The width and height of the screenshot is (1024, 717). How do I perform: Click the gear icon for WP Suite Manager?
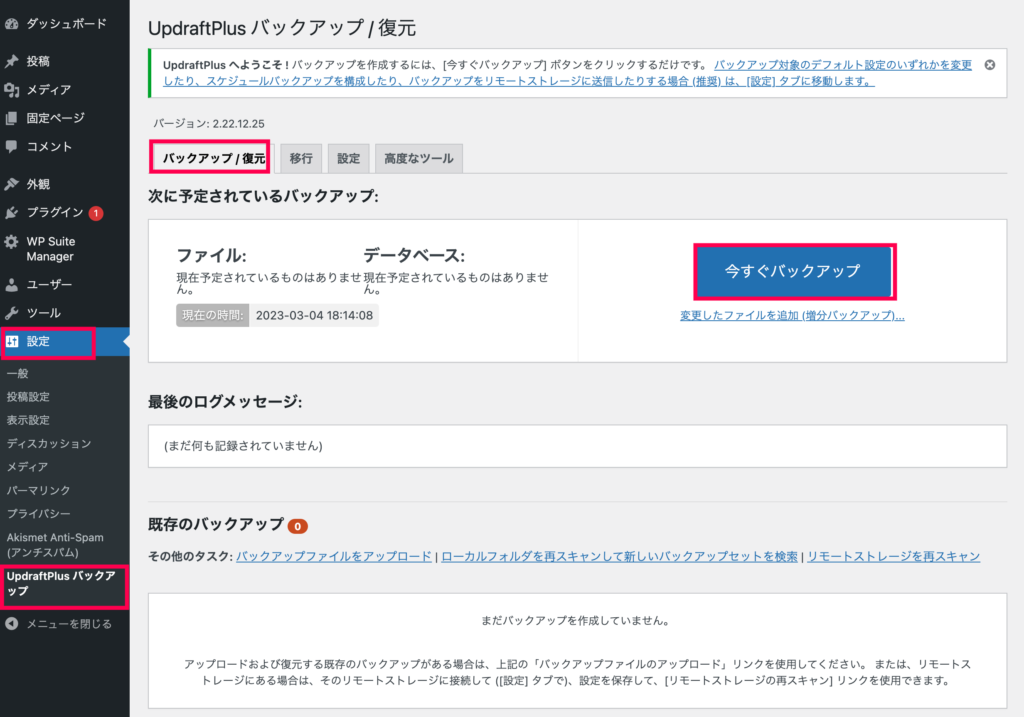(12, 242)
